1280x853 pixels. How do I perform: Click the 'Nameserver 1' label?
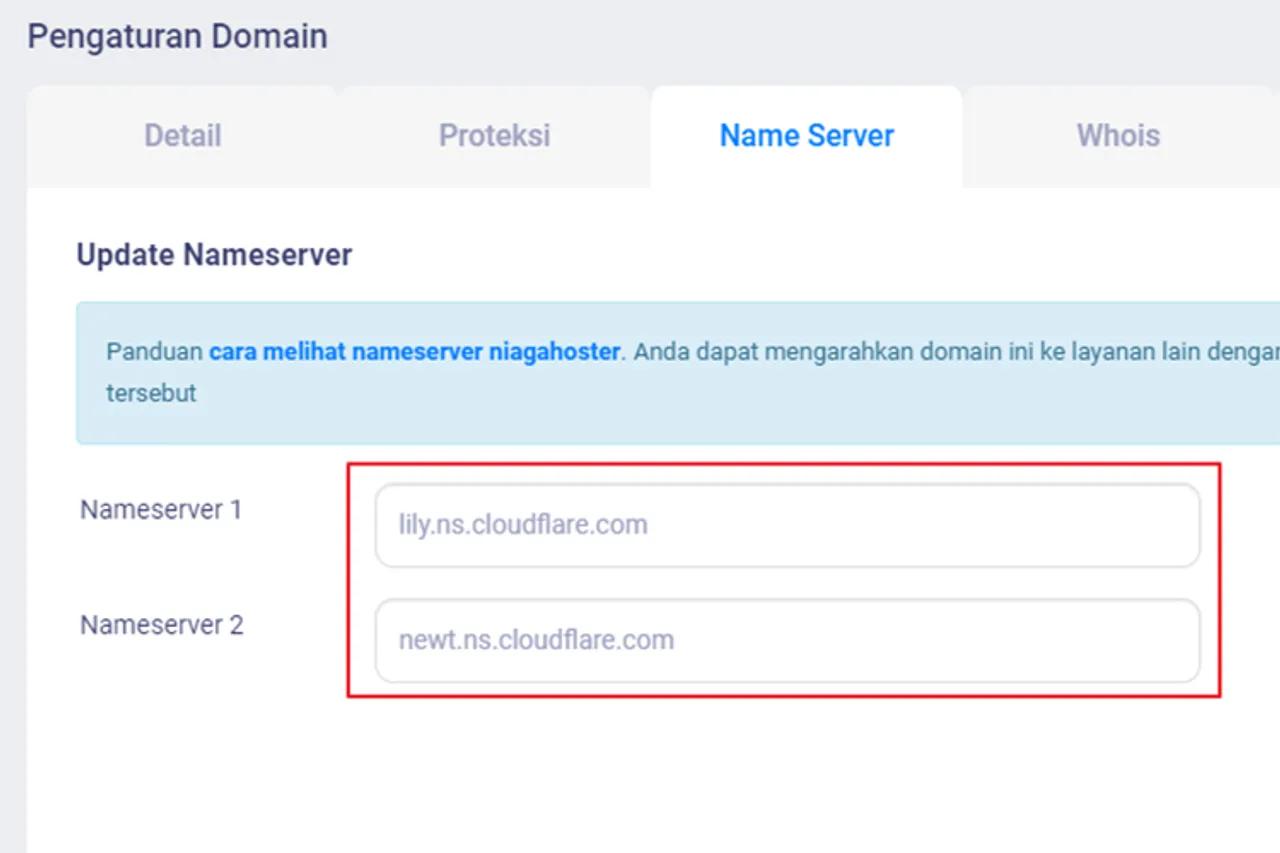tap(161, 510)
